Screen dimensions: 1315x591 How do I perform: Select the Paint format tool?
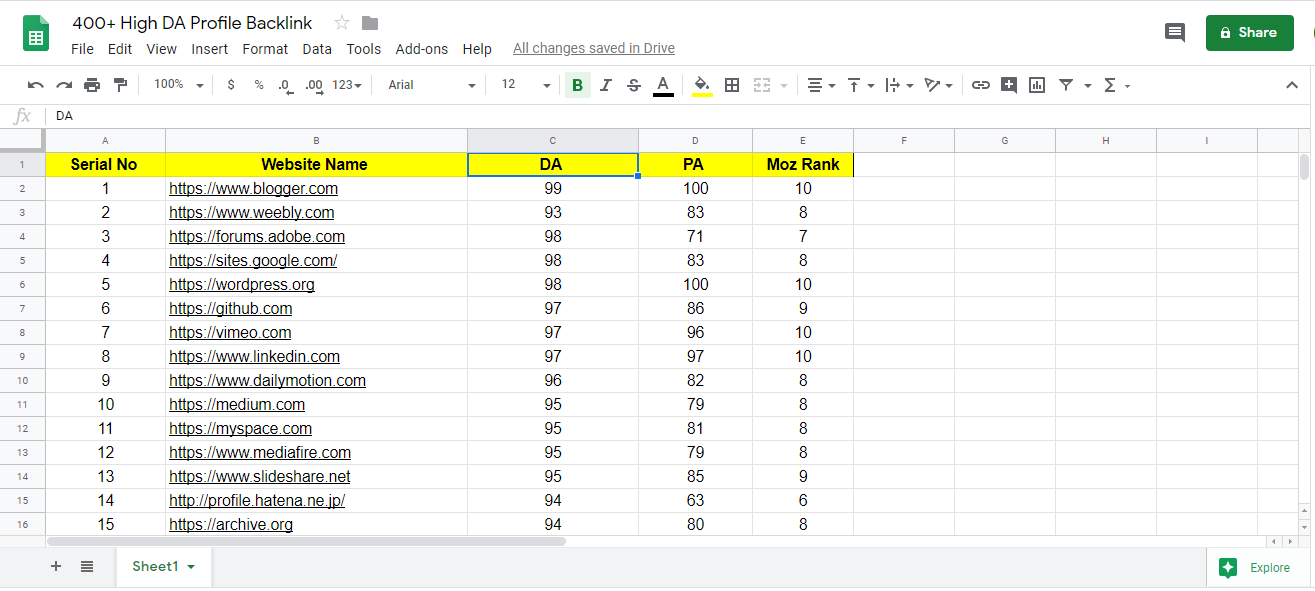pyautogui.click(x=119, y=84)
